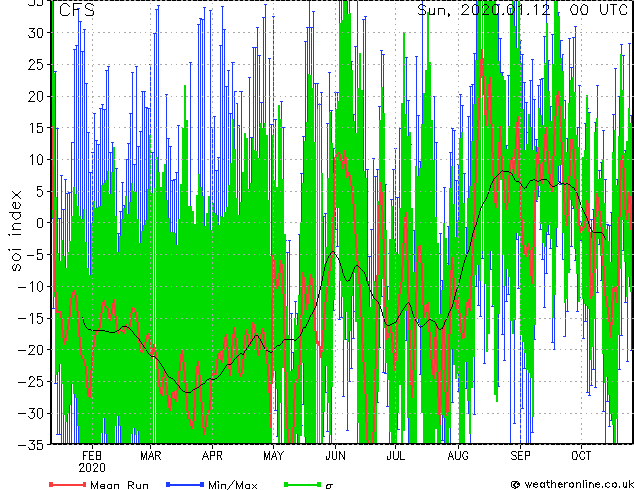The width and height of the screenshot is (634, 490).
Task: Click the 0 baseline y-axis value
Action: (x=39, y=223)
